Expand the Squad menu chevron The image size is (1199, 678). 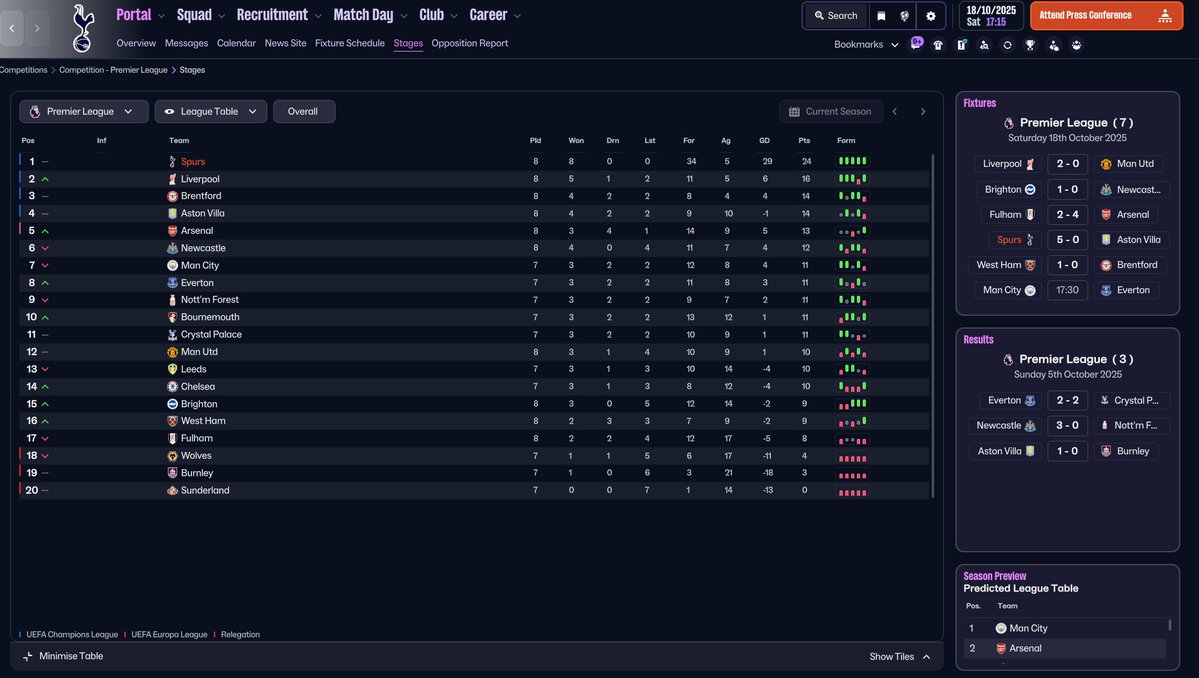coord(222,16)
